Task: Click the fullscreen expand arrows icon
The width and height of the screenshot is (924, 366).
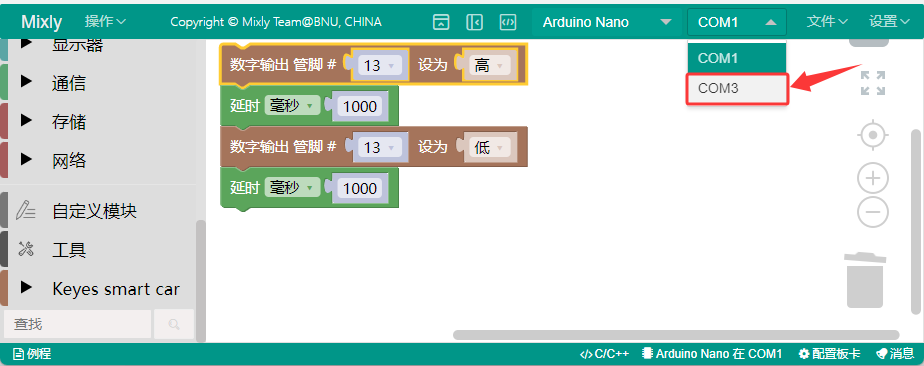Action: [x=873, y=83]
